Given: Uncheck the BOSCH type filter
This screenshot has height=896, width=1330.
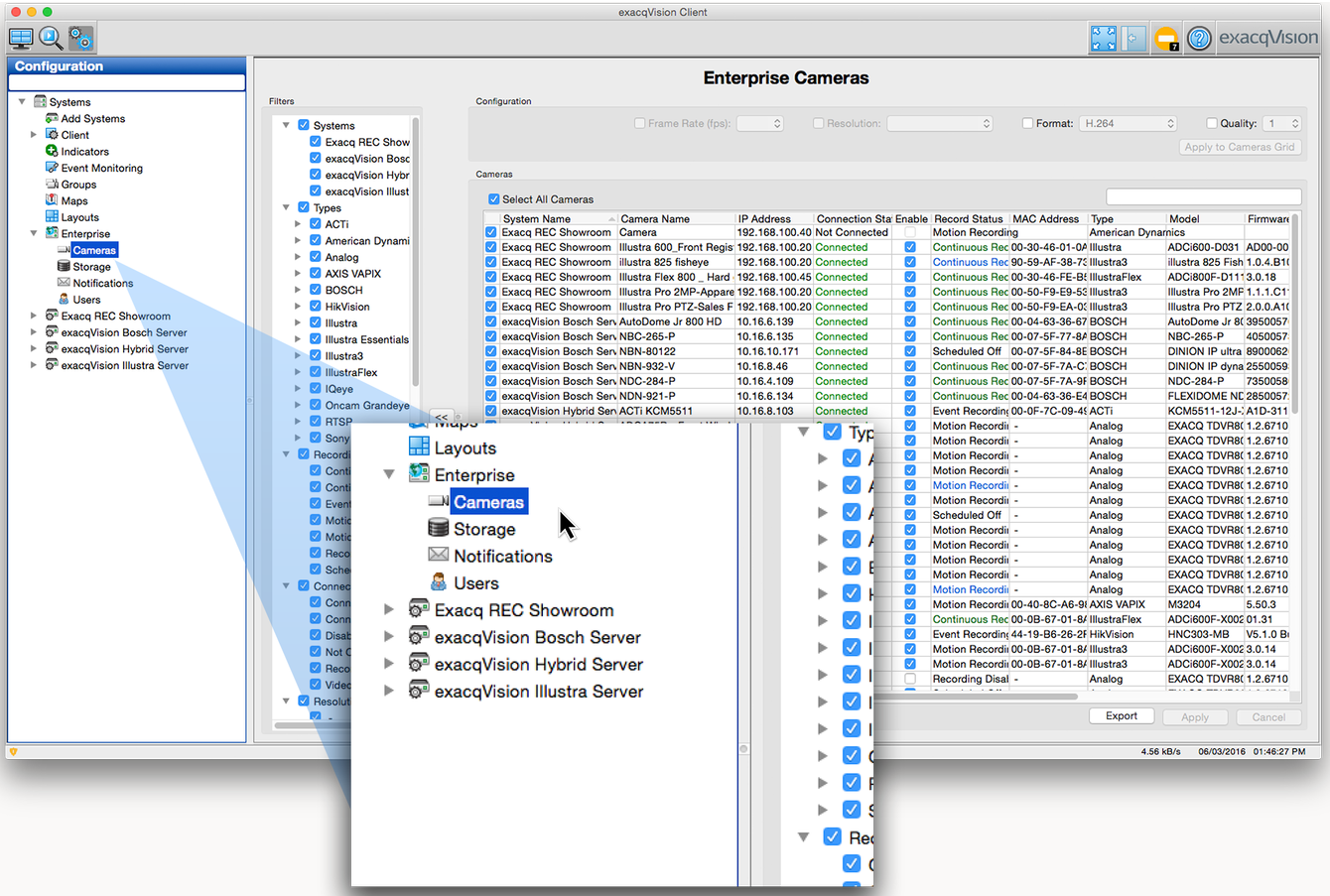Looking at the screenshot, I should point(316,290).
